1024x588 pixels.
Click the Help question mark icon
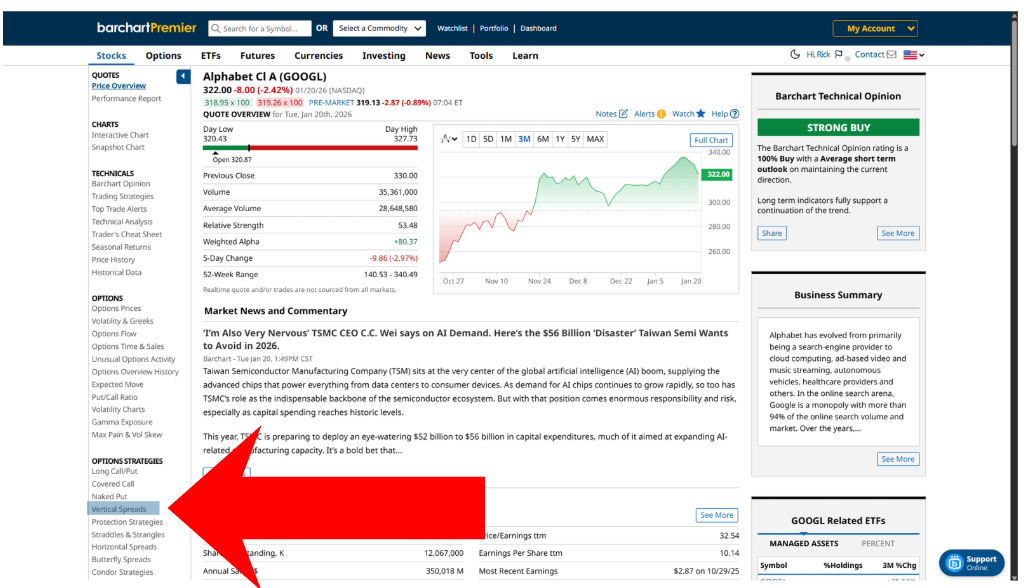(x=735, y=114)
